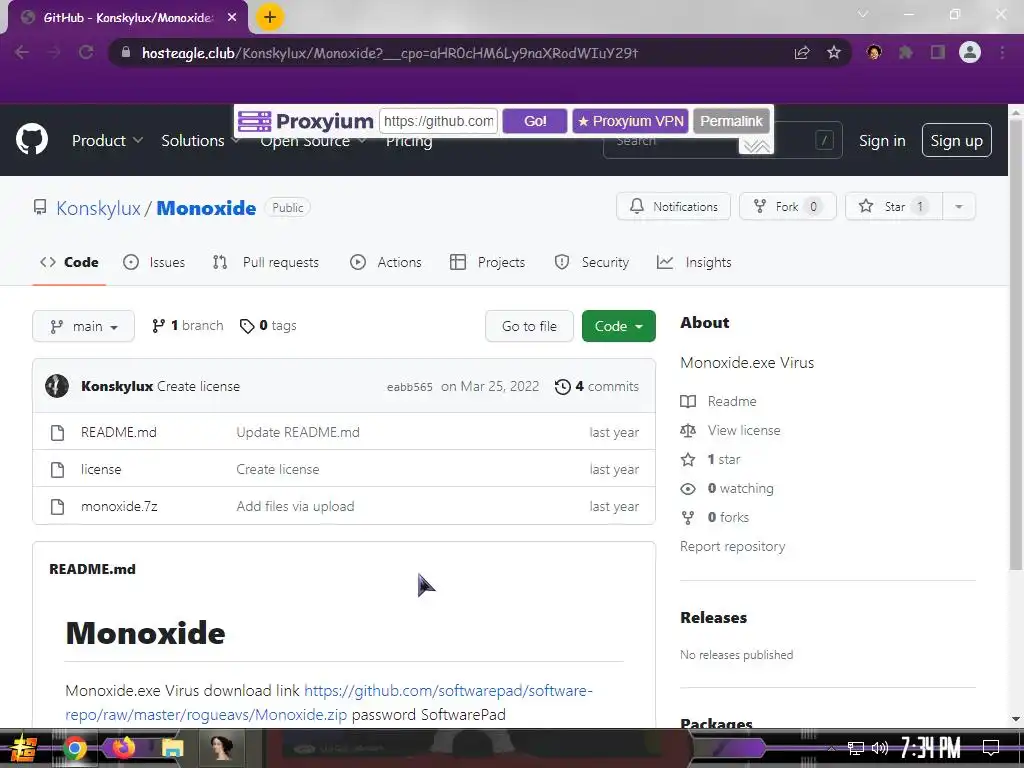
Task: Open the 0 forks link
Action: (714, 517)
